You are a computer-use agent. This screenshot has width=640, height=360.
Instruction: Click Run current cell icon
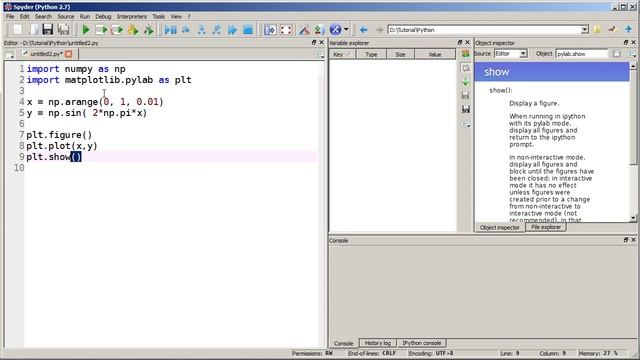(x=101, y=29)
